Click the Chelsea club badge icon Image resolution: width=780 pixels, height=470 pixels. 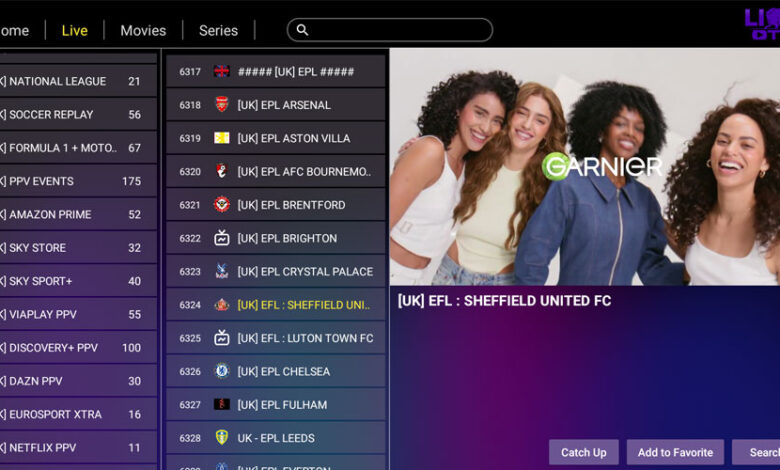tap(222, 371)
